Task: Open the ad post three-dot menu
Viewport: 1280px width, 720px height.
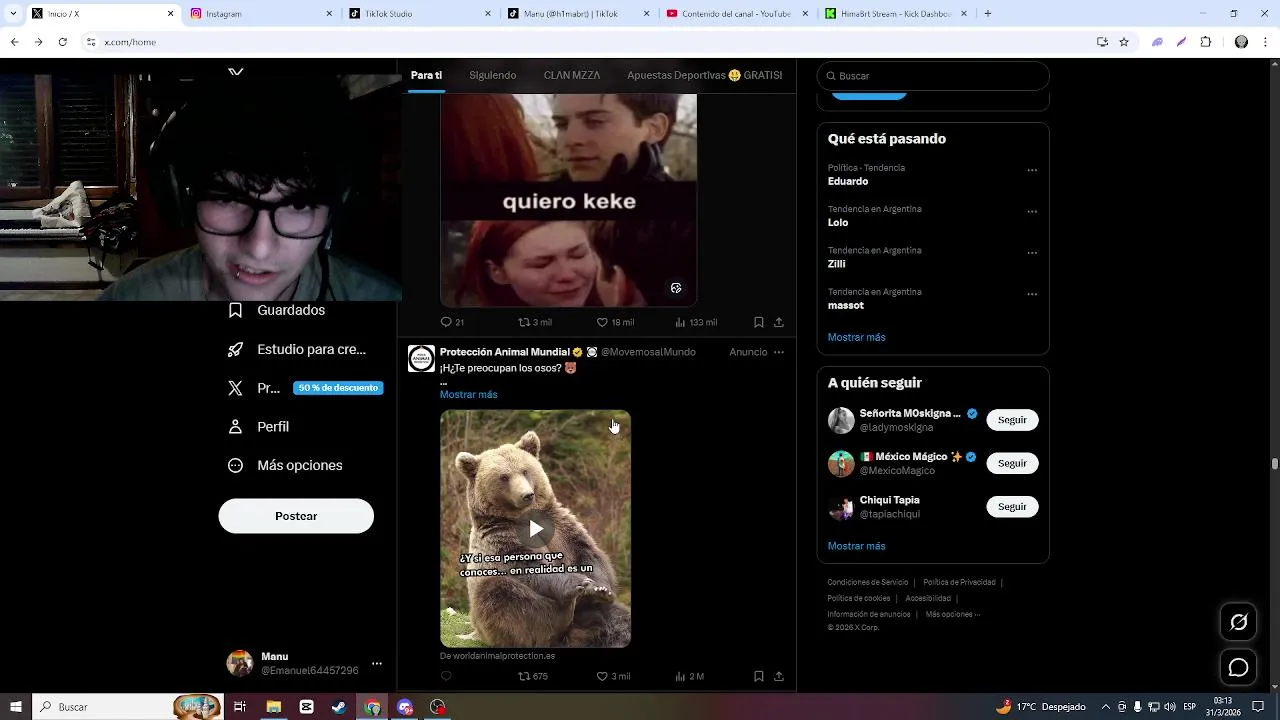Action: (779, 352)
